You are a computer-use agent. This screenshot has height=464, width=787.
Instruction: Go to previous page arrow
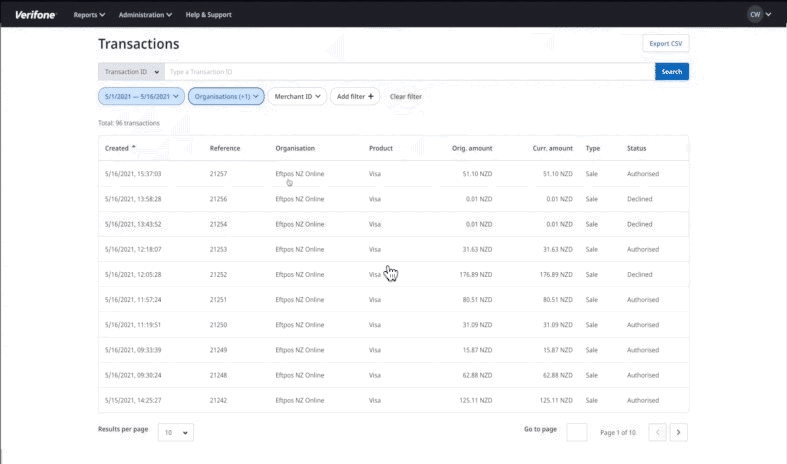[x=657, y=432]
